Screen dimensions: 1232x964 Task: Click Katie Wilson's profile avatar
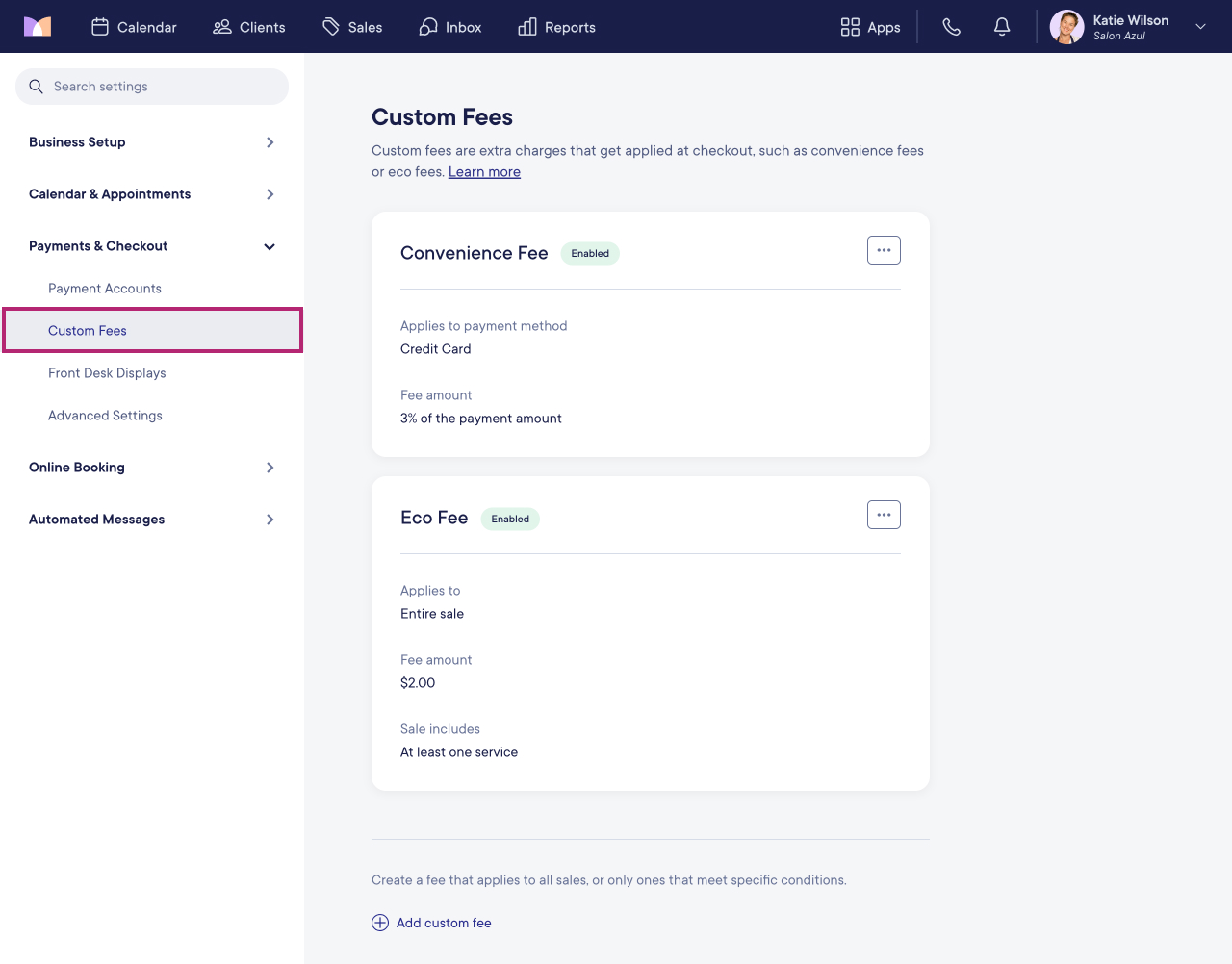(1066, 27)
